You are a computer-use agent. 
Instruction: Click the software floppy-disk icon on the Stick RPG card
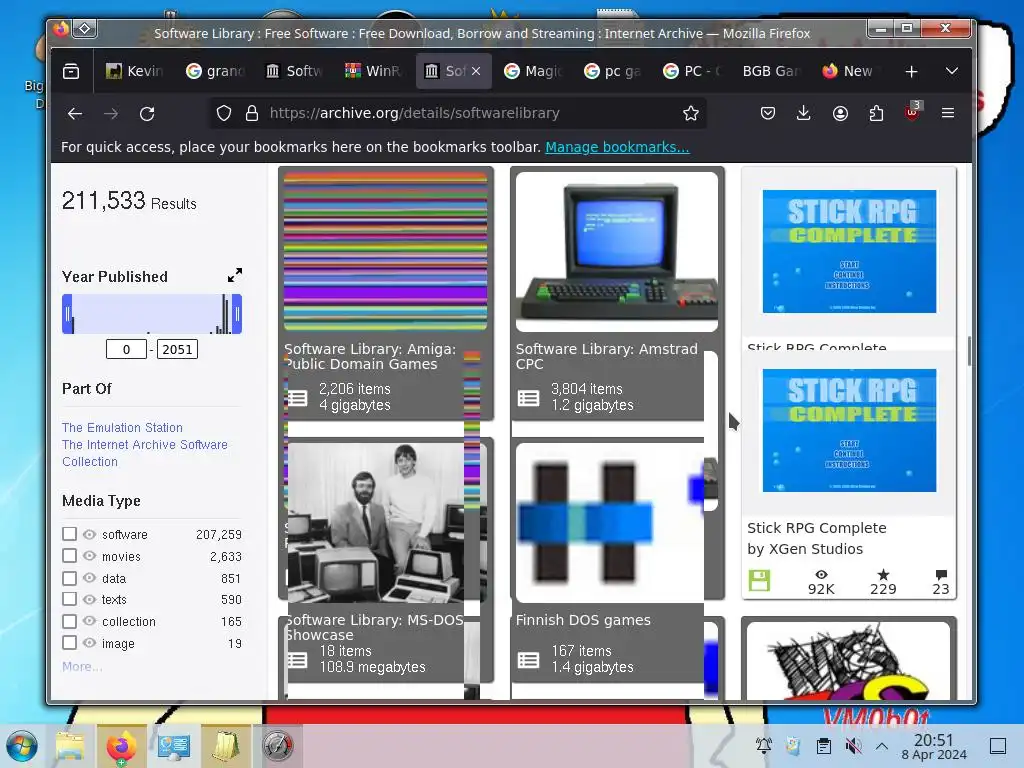coord(759,580)
